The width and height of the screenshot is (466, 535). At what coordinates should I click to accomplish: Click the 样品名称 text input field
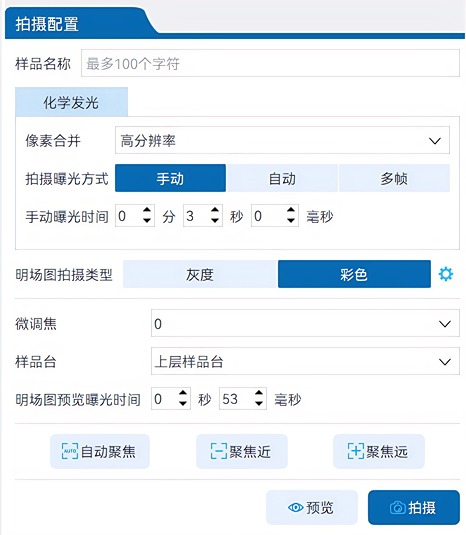coord(270,63)
